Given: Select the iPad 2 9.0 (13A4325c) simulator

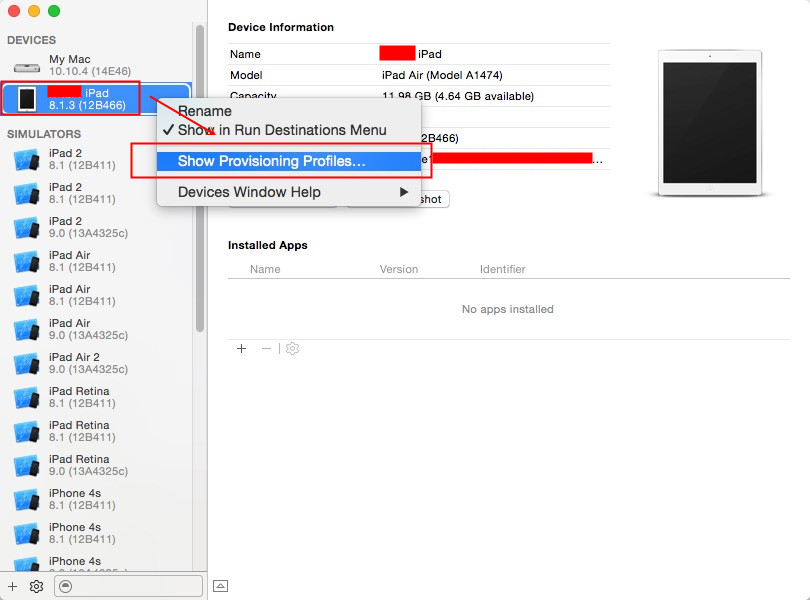Looking at the screenshot, I should tap(96, 227).
